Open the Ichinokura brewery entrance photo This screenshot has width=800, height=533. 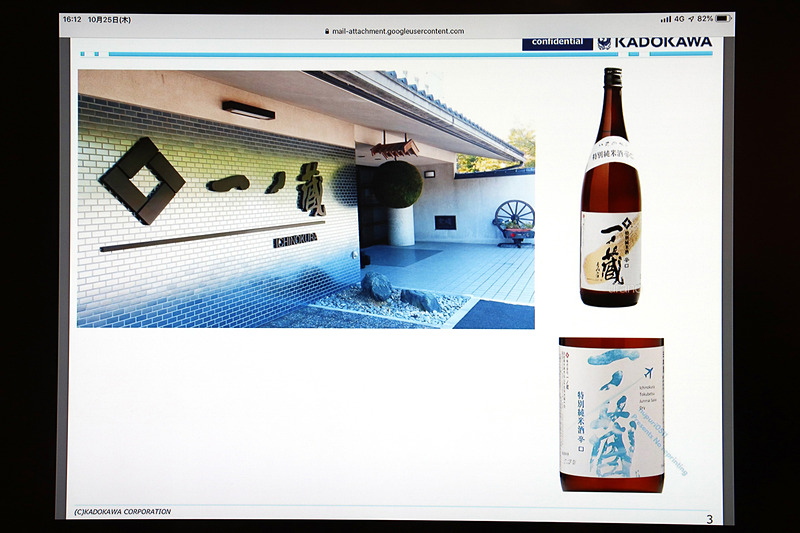(x=306, y=199)
